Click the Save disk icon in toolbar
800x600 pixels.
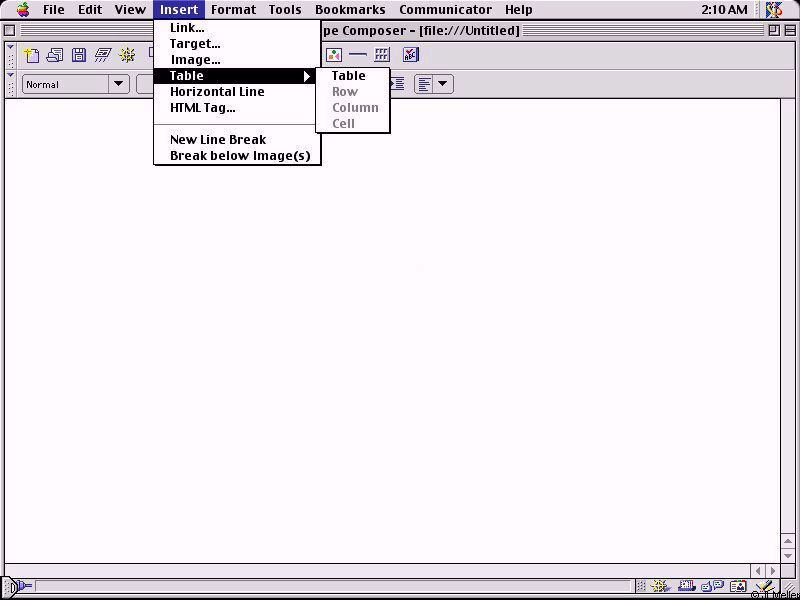coord(79,55)
